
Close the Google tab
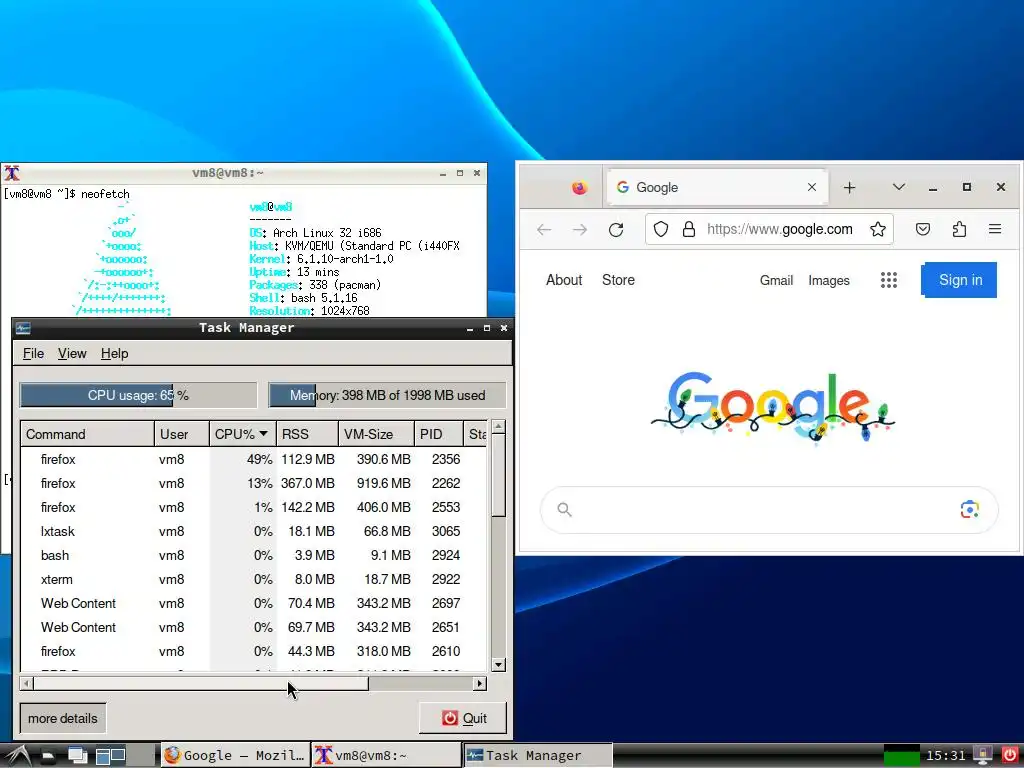point(812,187)
